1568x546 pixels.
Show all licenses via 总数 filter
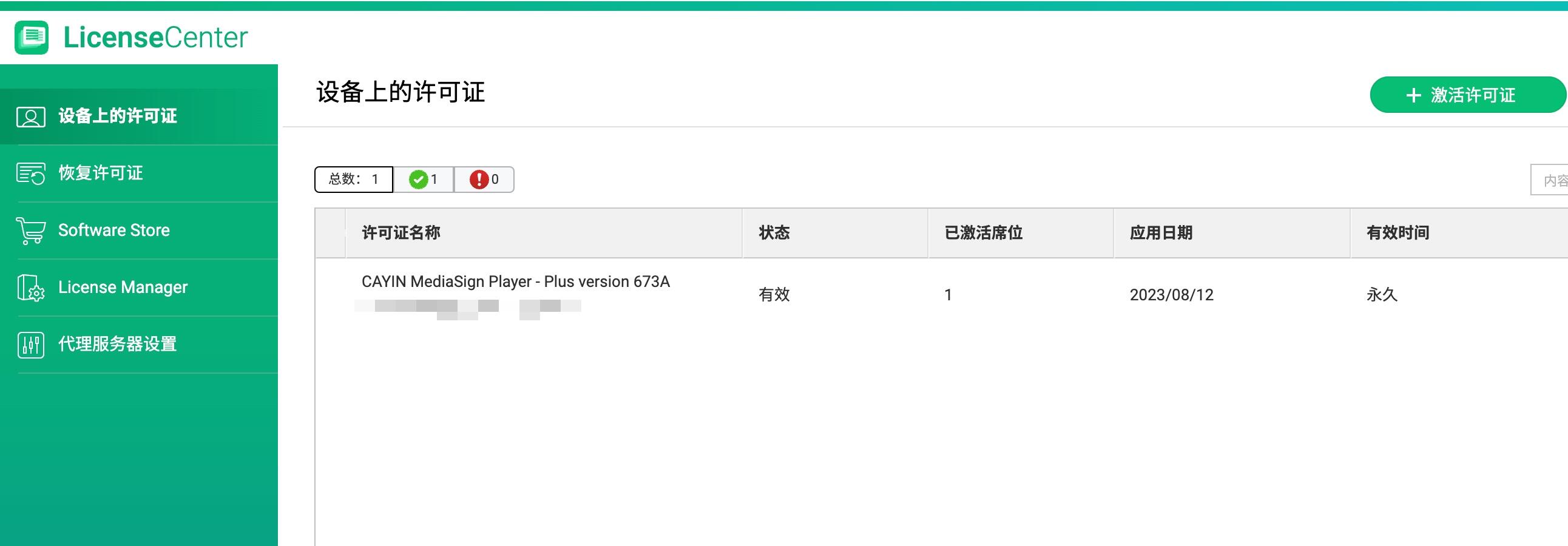click(354, 180)
